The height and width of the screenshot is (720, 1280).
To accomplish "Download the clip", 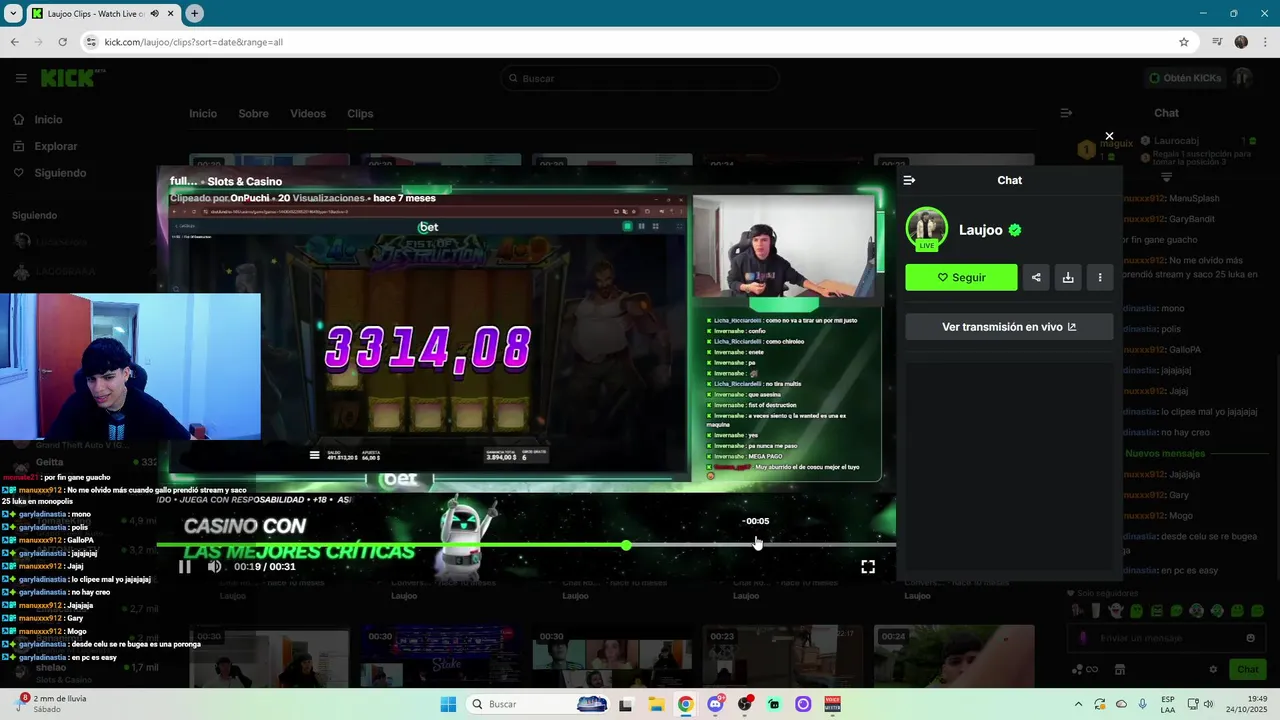I will coord(1068,277).
